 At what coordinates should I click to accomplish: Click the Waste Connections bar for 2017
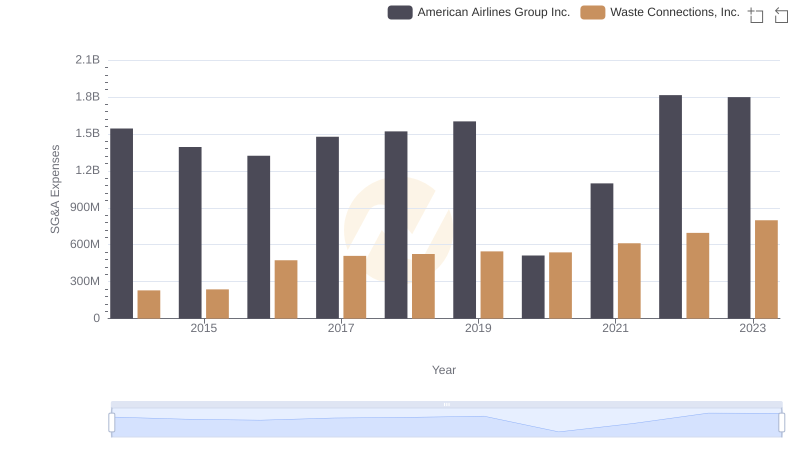point(355,287)
